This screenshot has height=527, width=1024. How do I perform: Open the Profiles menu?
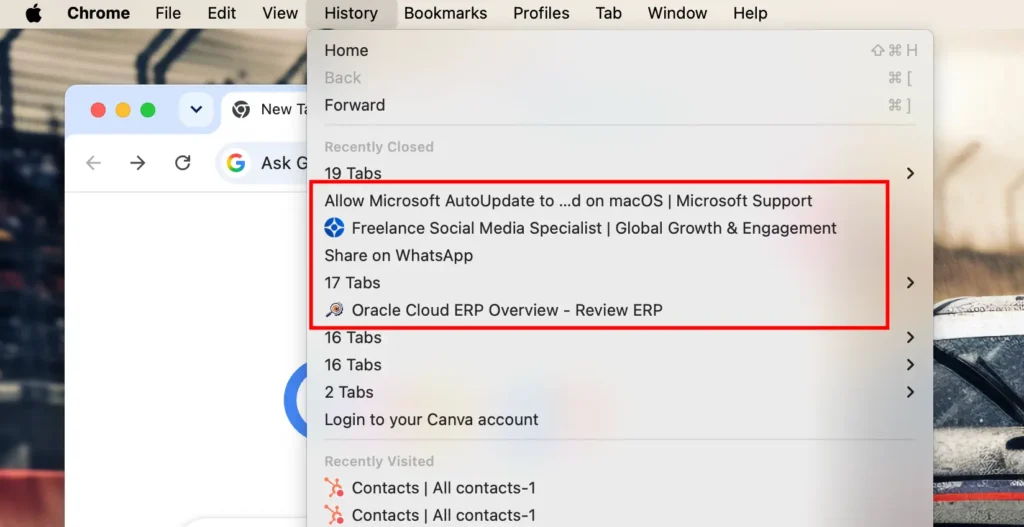pos(541,13)
